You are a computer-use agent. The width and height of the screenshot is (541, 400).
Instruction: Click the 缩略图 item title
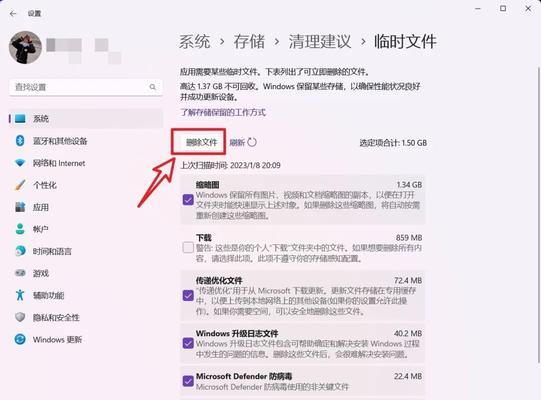[x=207, y=185]
